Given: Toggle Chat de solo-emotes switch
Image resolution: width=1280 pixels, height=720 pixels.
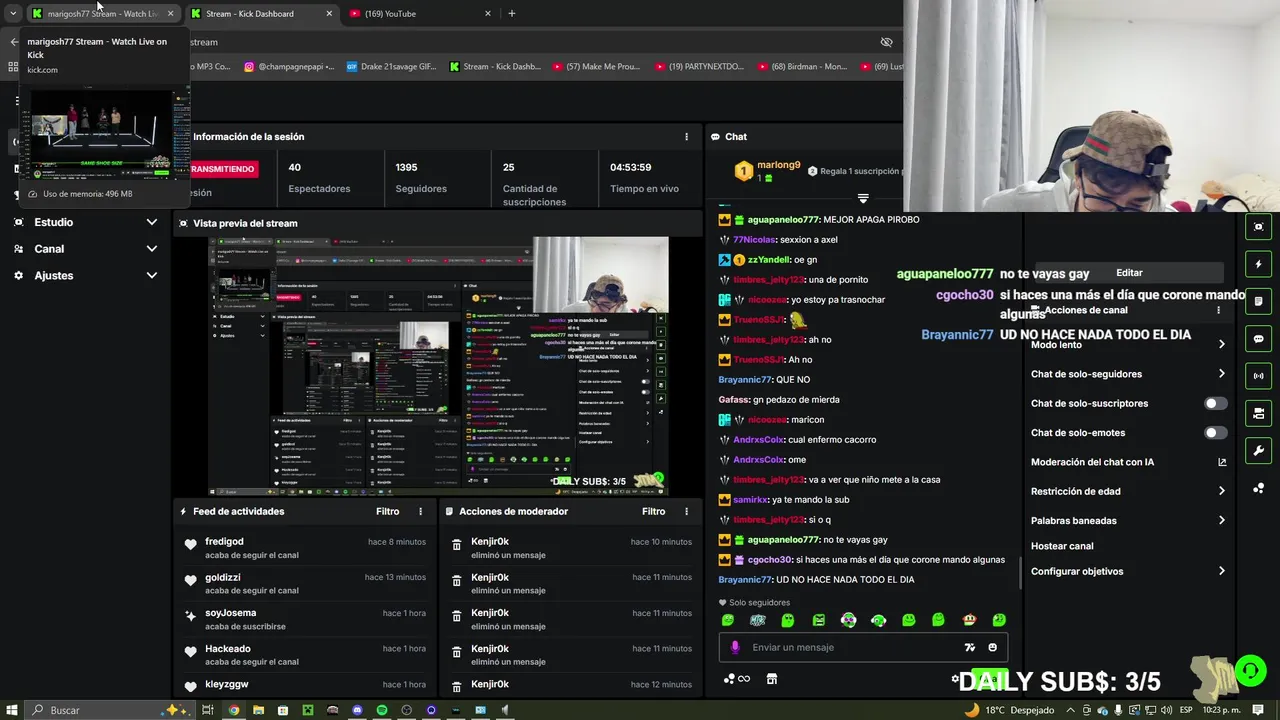Looking at the screenshot, I should (1215, 433).
